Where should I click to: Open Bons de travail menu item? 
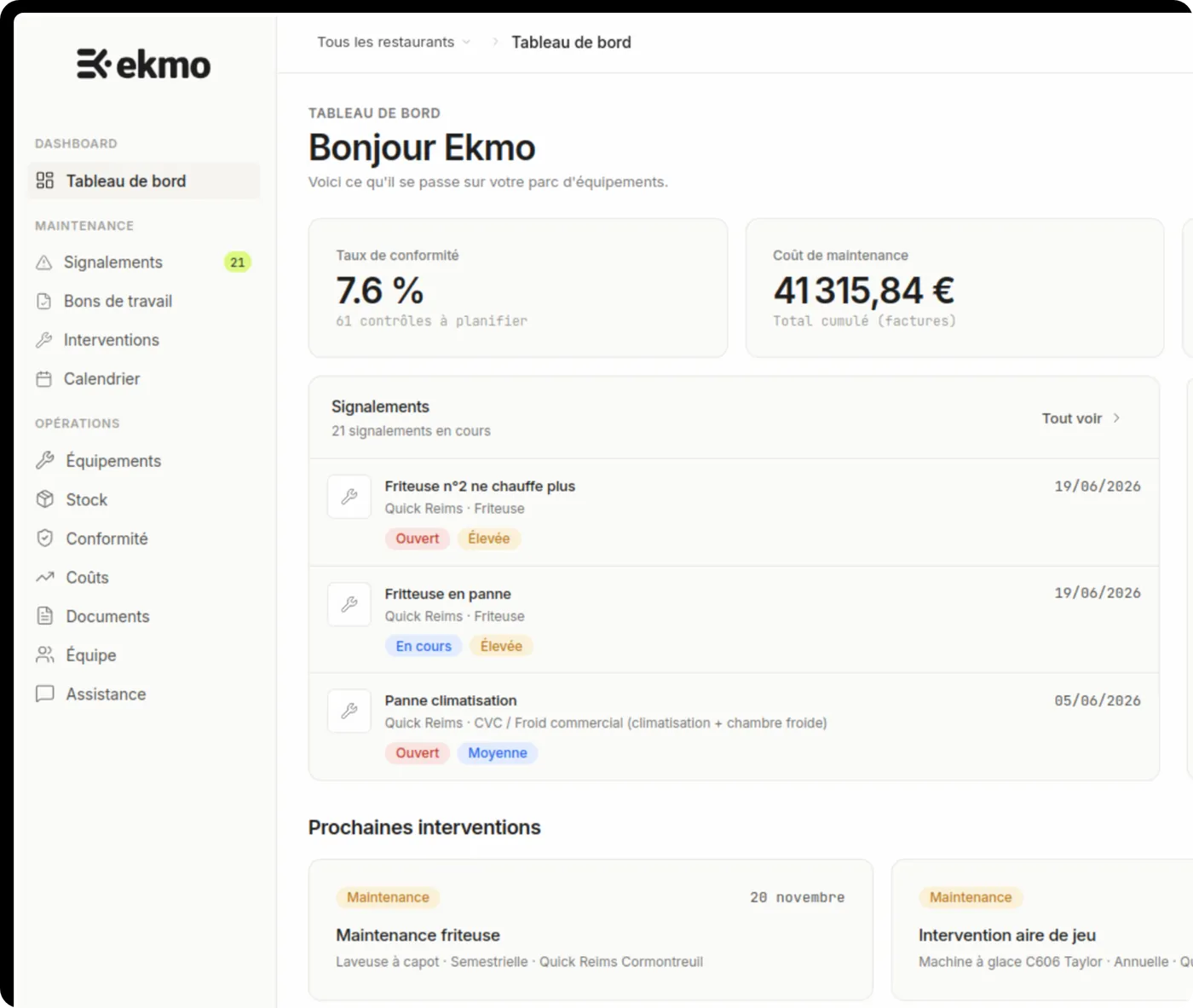[144, 301]
